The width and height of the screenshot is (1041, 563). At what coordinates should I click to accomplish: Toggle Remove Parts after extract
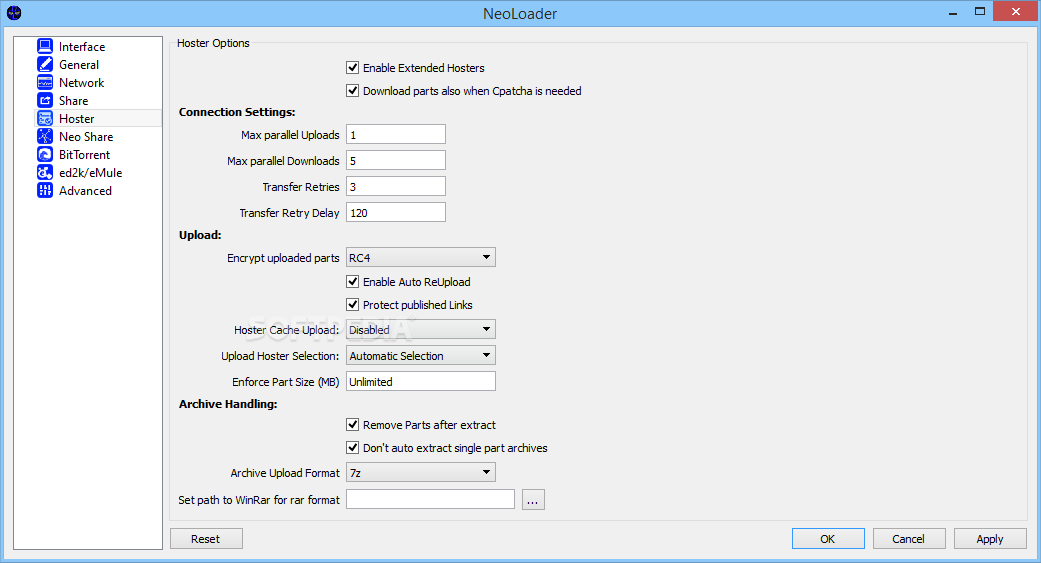pyautogui.click(x=353, y=424)
